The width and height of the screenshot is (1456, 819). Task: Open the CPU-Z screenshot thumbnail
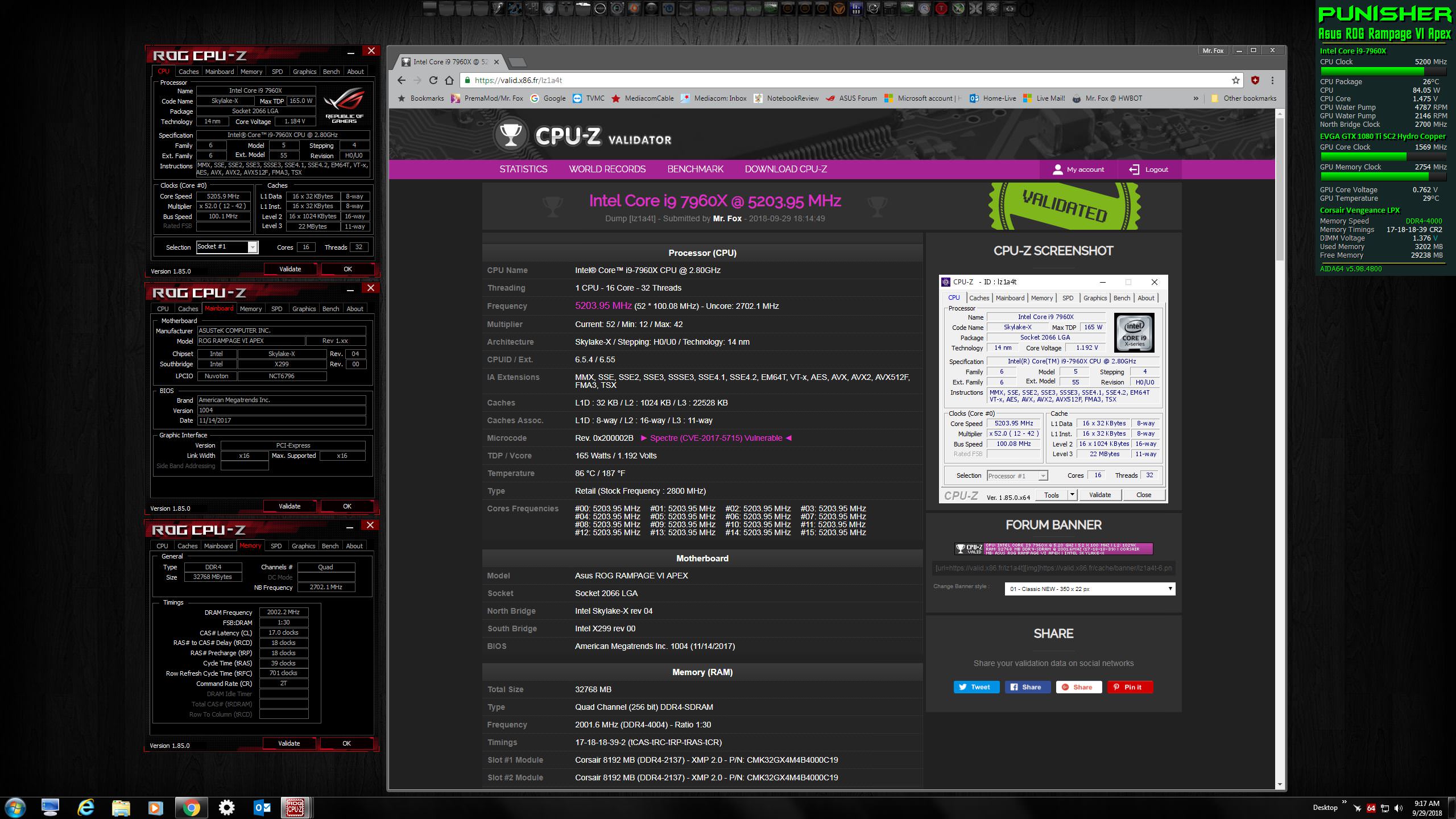(x=1053, y=390)
